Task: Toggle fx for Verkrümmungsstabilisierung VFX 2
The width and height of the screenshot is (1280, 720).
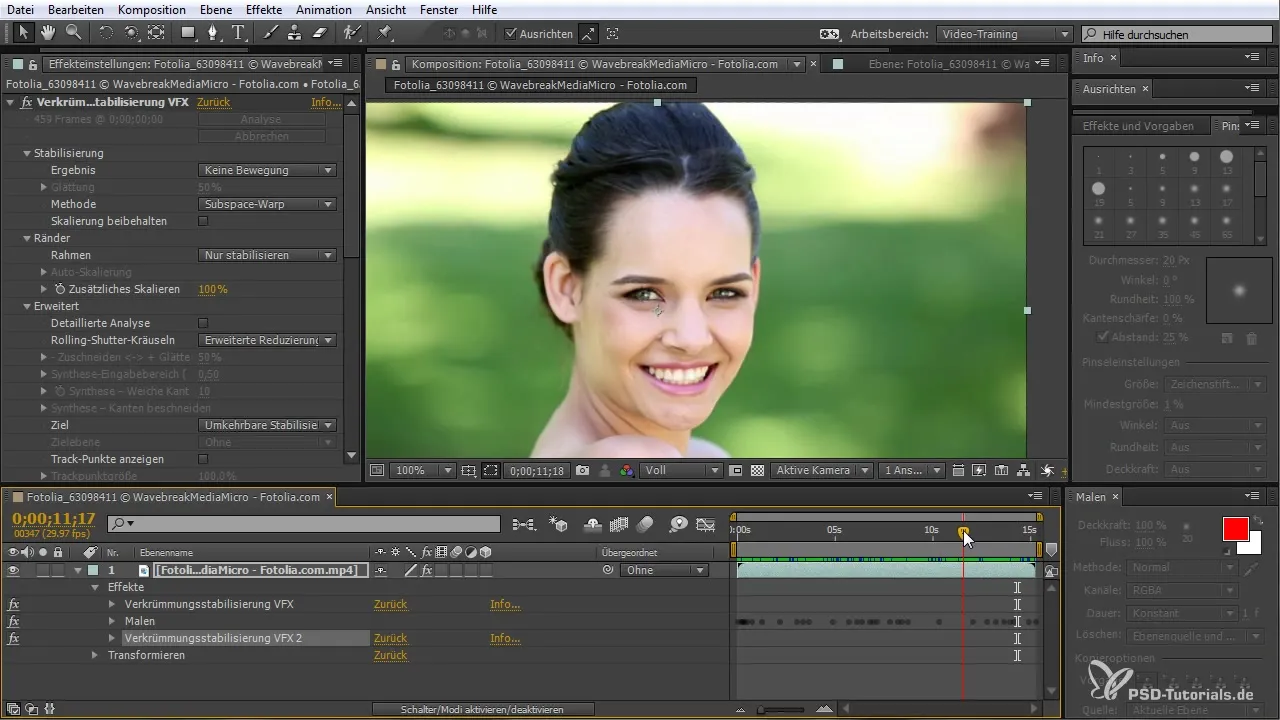Action: pyautogui.click(x=14, y=638)
